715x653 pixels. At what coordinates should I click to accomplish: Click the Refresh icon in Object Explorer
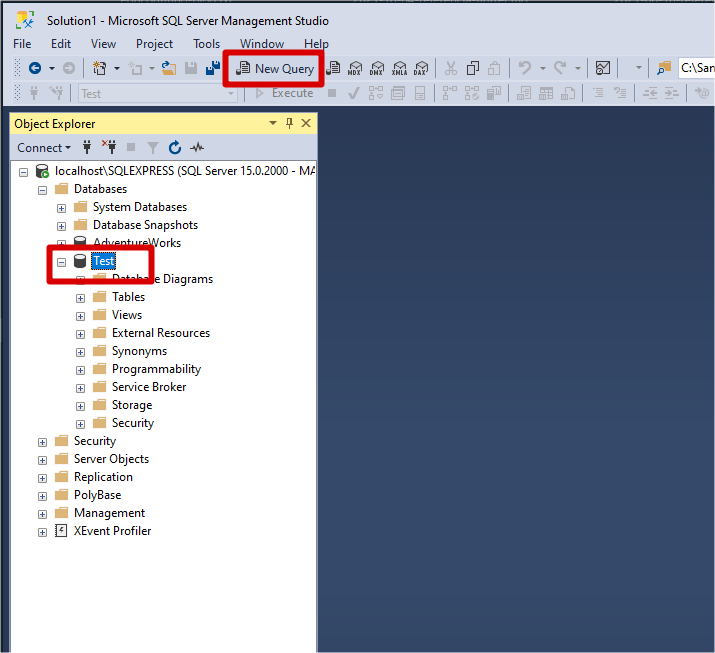click(x=175, y=147)
